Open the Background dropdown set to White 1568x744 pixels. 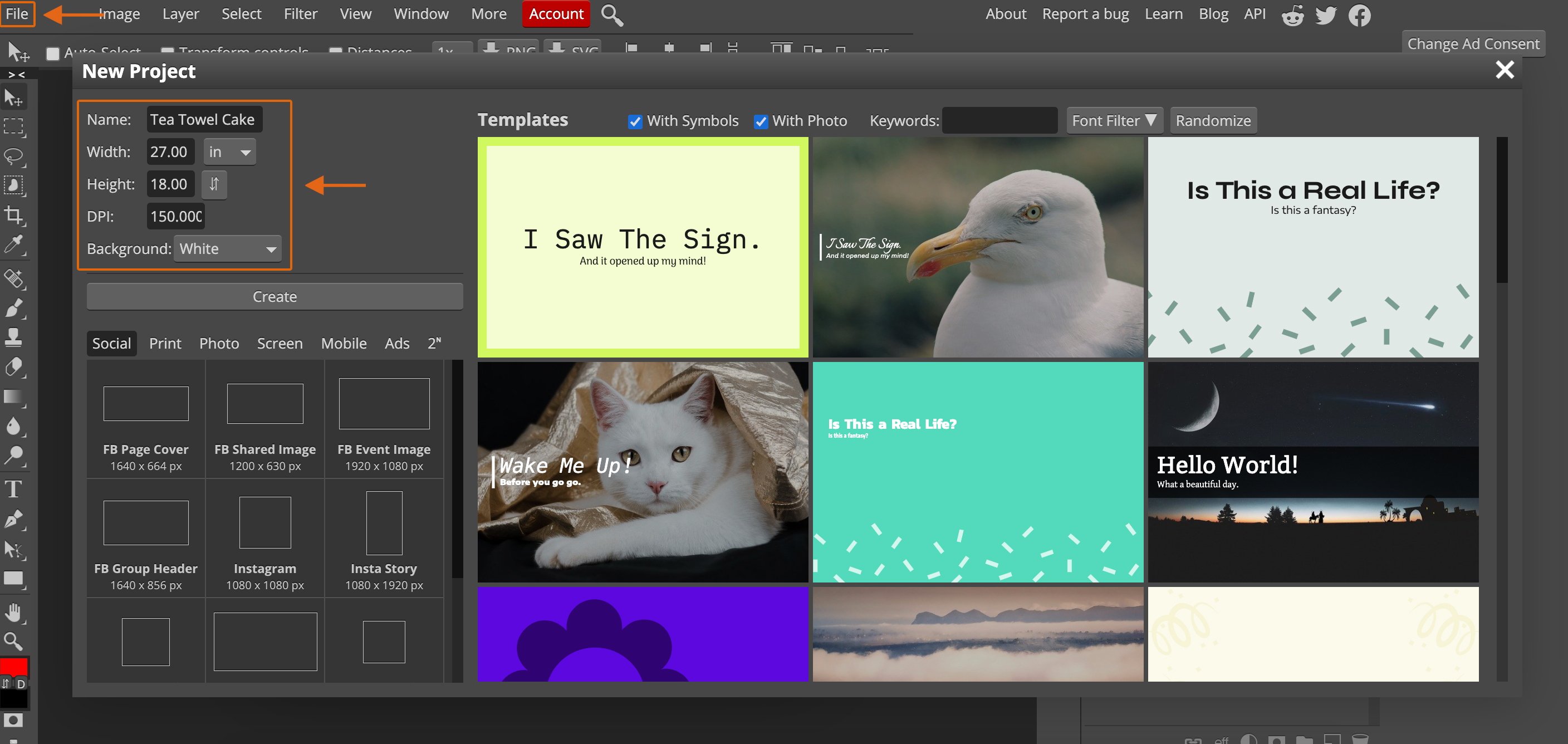tap(227, 248)
